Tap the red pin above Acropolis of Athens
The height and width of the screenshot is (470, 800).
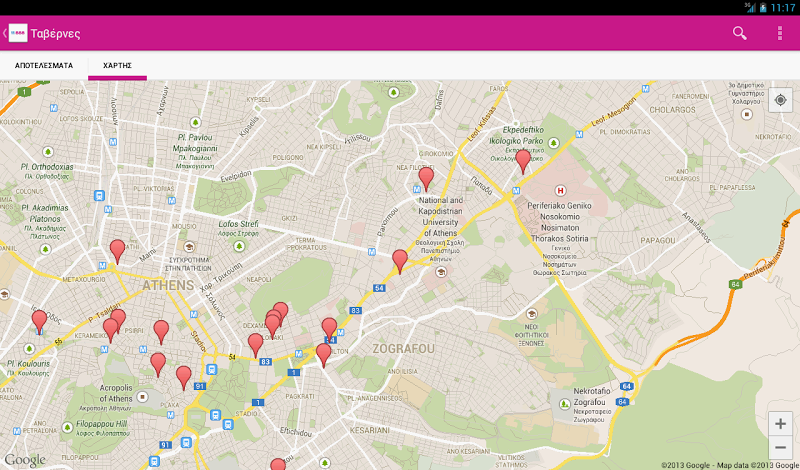(x=158, y=365)
